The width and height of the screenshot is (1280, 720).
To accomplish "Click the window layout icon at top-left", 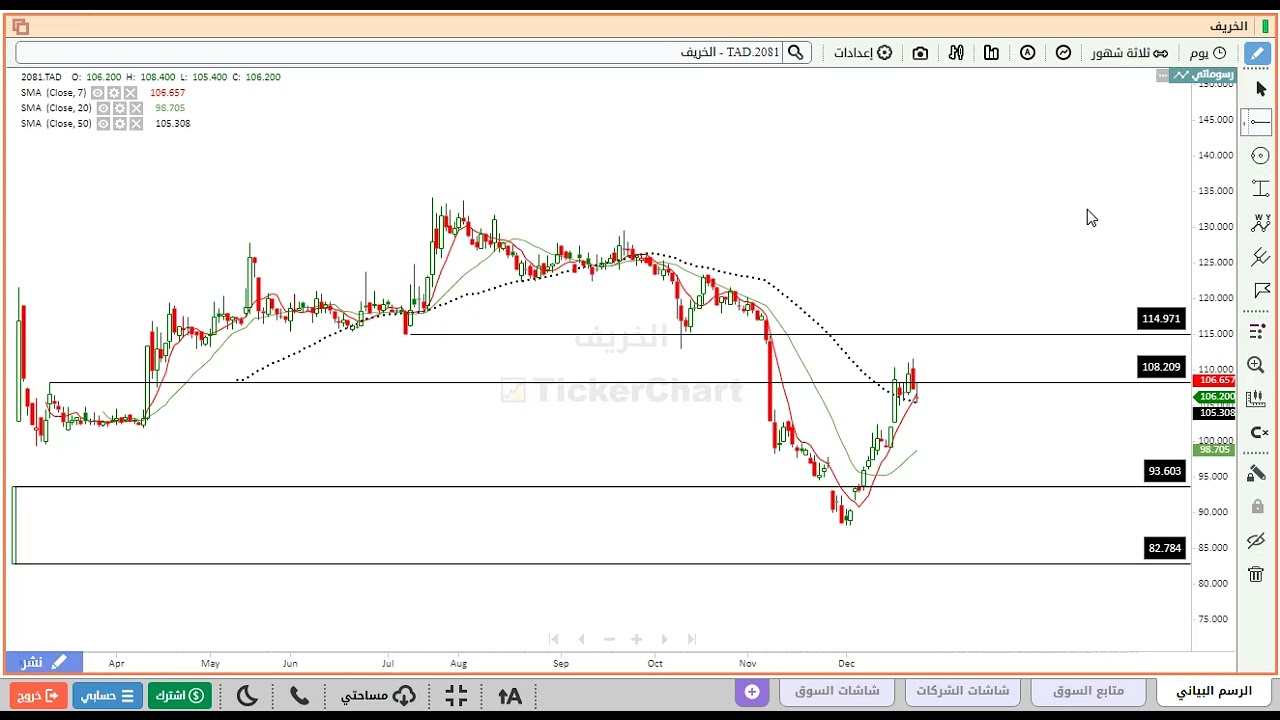I will click(x=20, y=27).
